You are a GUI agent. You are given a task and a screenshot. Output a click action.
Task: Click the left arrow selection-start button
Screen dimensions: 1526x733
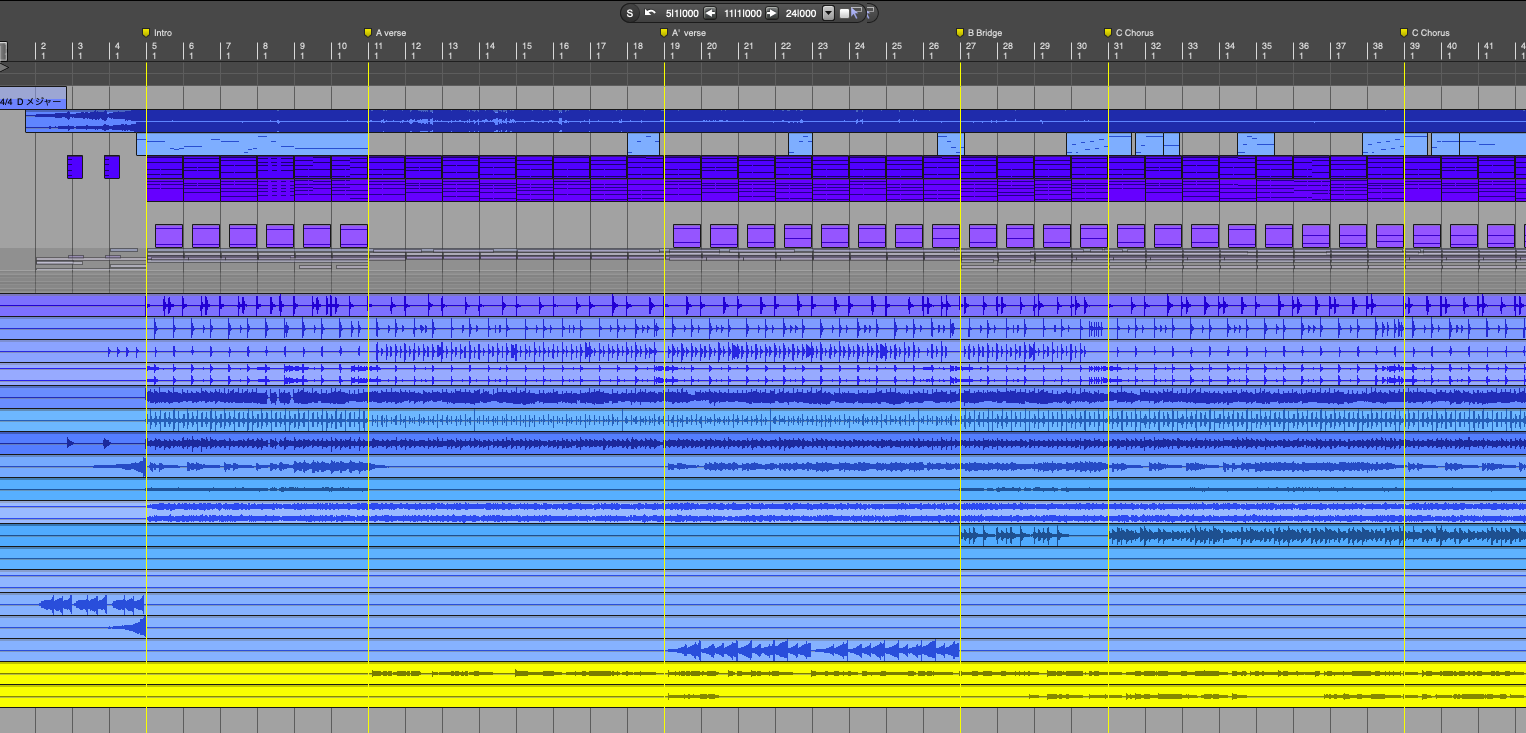point(710,13)
